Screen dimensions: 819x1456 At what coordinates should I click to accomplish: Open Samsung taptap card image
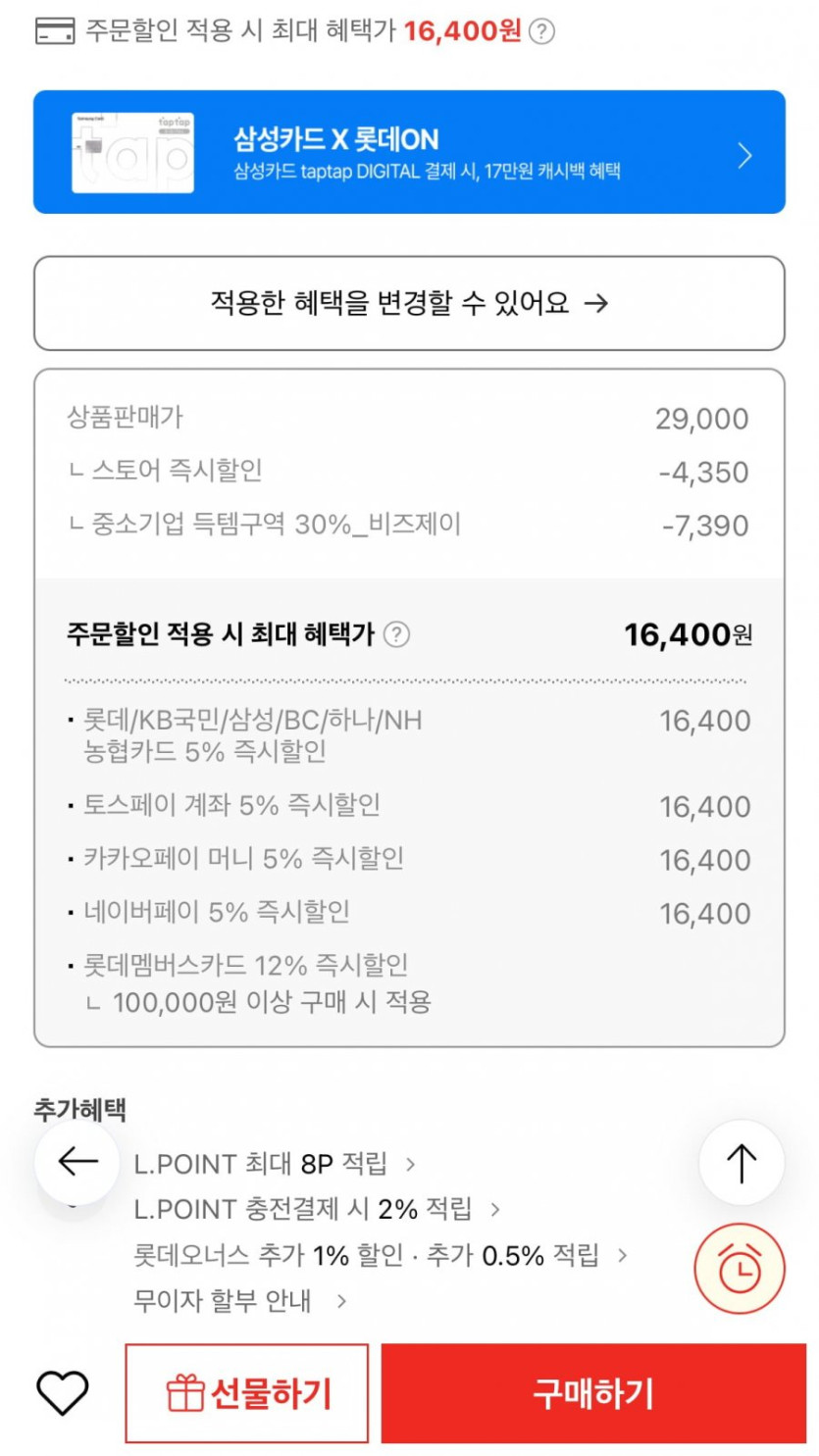[132, 153]
